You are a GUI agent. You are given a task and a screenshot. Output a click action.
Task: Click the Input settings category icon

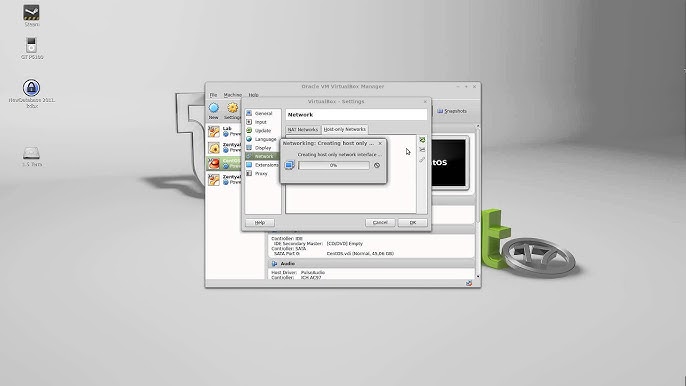coord(249,122)
